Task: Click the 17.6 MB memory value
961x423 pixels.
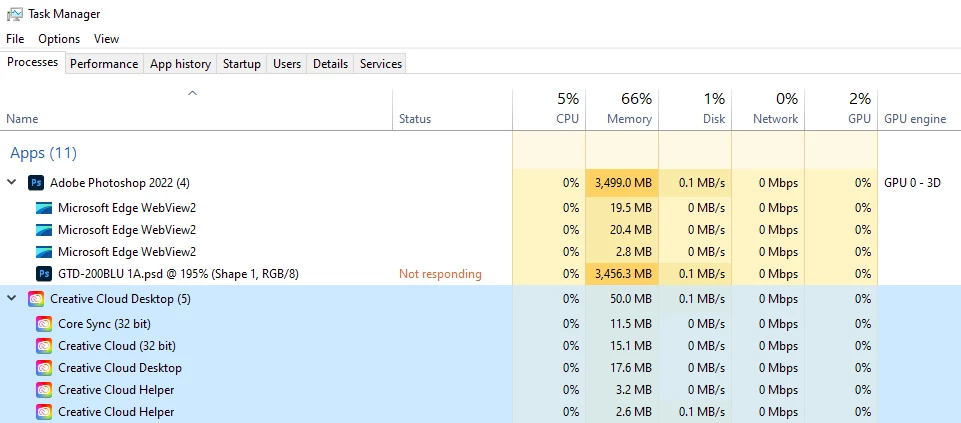Action: click(x=631, y=368)
